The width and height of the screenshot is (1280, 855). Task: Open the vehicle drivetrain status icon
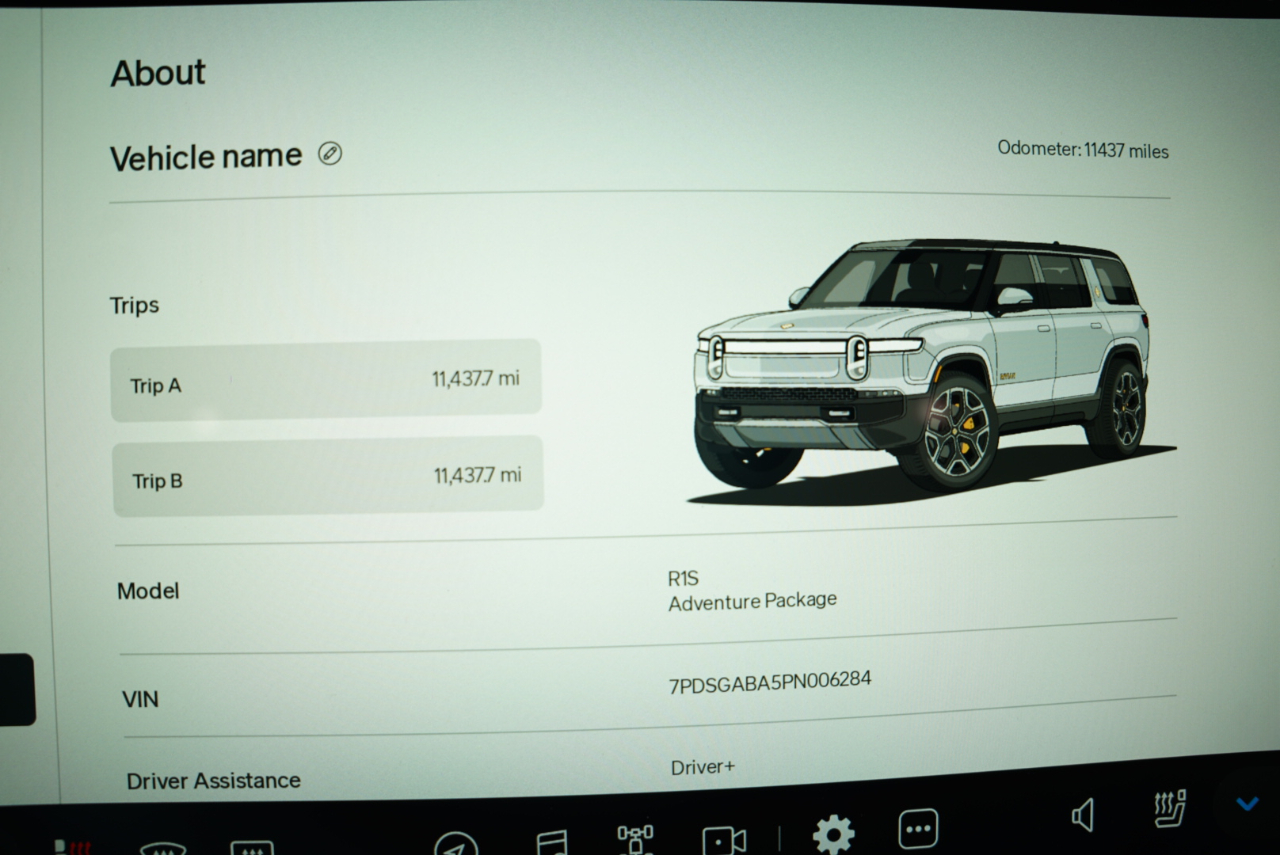point(635,838)
